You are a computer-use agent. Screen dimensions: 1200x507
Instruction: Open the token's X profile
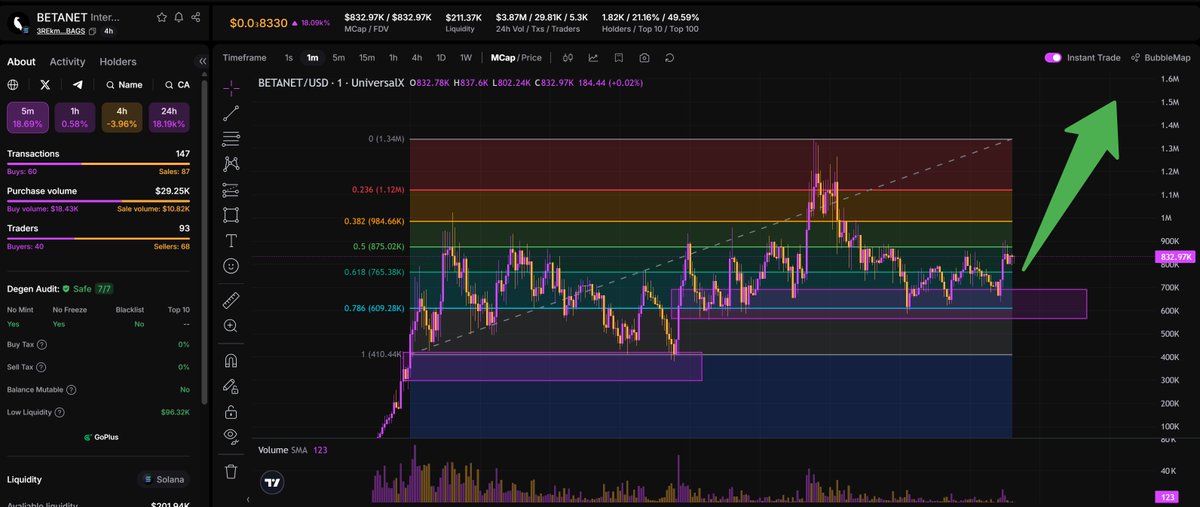[x=45, y=85]
